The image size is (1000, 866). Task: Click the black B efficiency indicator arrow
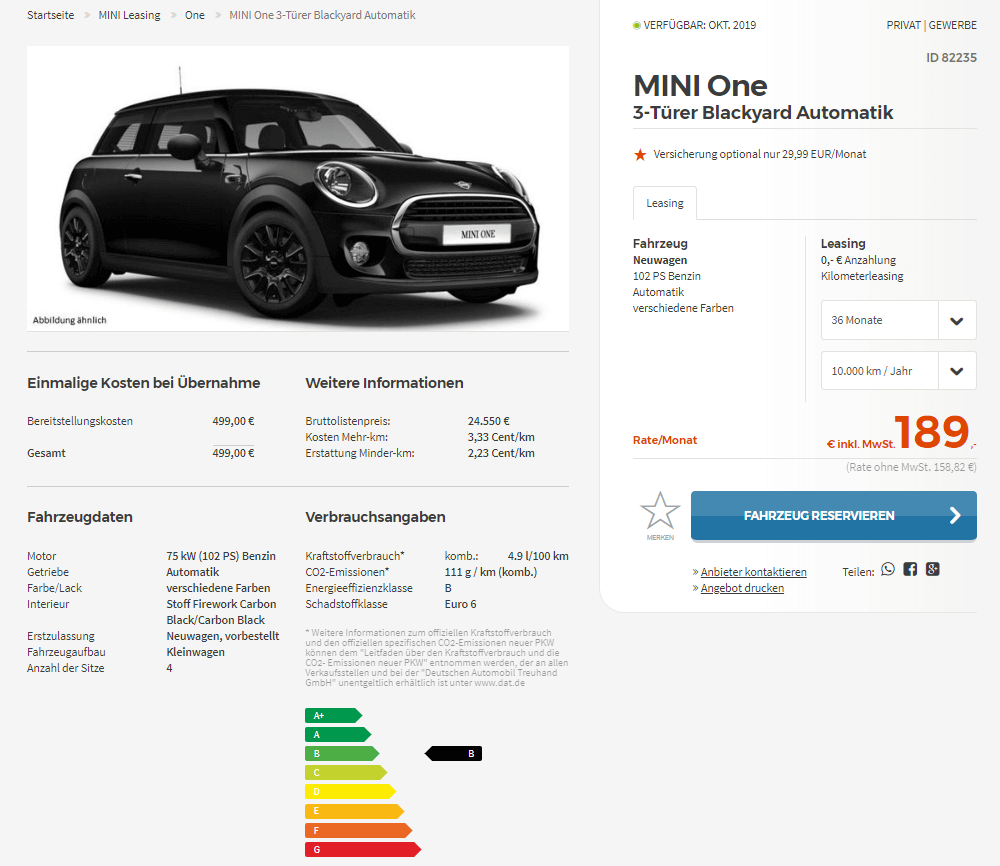point(453,754)
